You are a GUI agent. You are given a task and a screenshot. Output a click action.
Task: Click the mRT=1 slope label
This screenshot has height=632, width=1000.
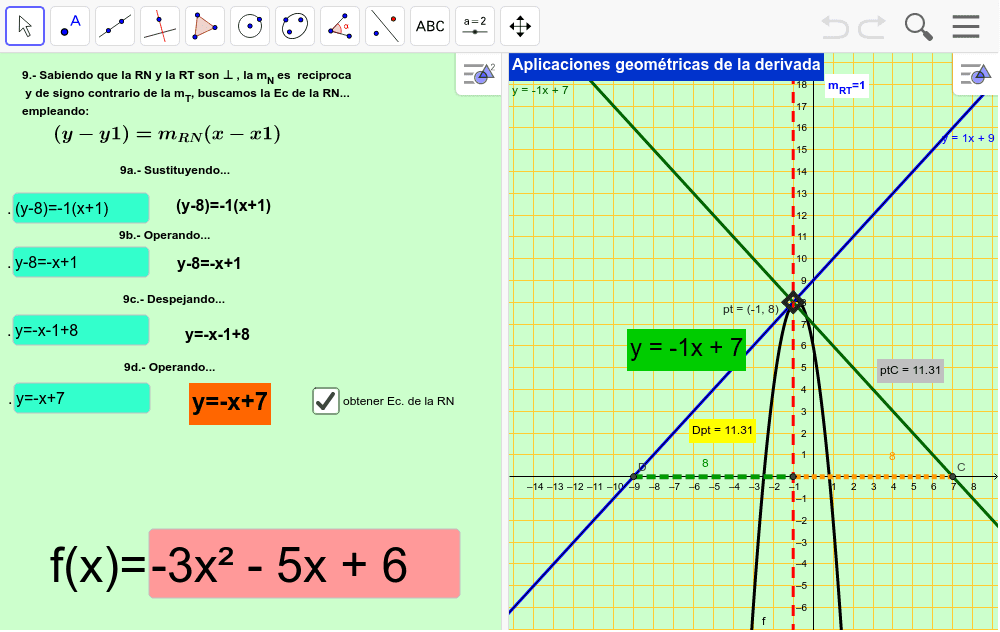(x=846, y=86)
